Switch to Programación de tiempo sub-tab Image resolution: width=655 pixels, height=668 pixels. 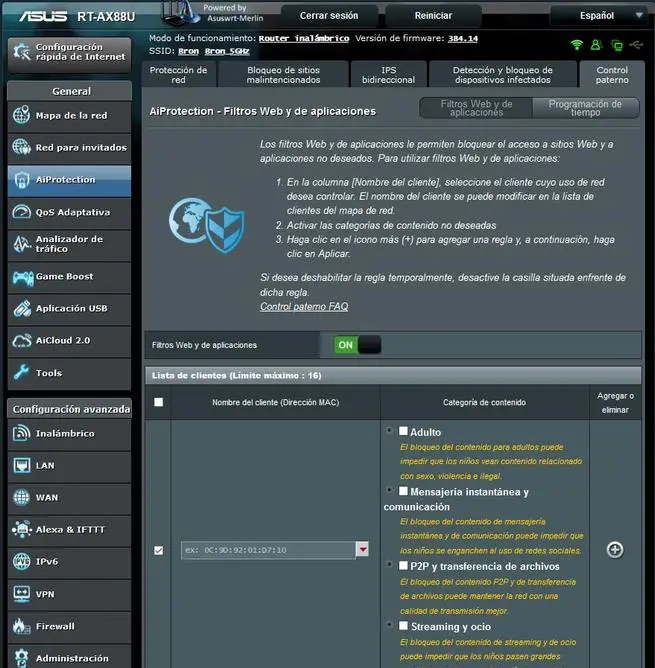pos(585,108)
